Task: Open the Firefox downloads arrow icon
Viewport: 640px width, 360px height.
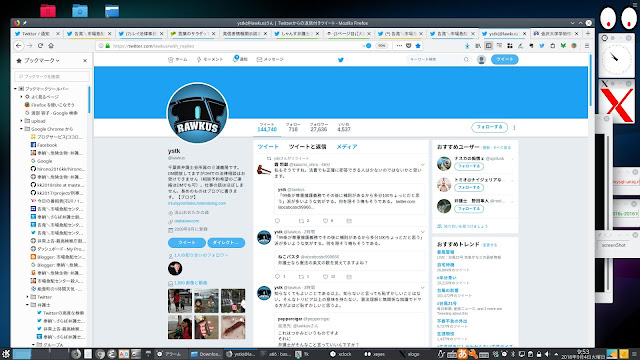Action: 467,46
